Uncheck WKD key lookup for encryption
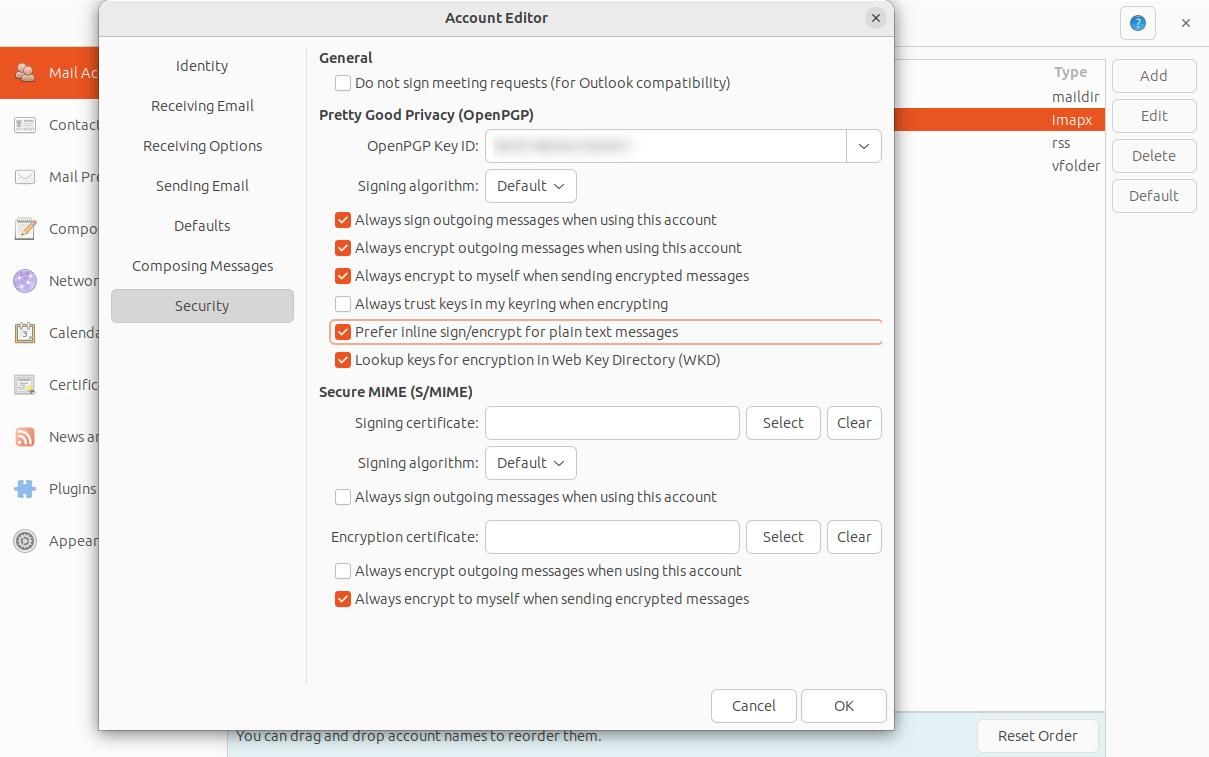The image size is (1209, 757). [343, 359]
